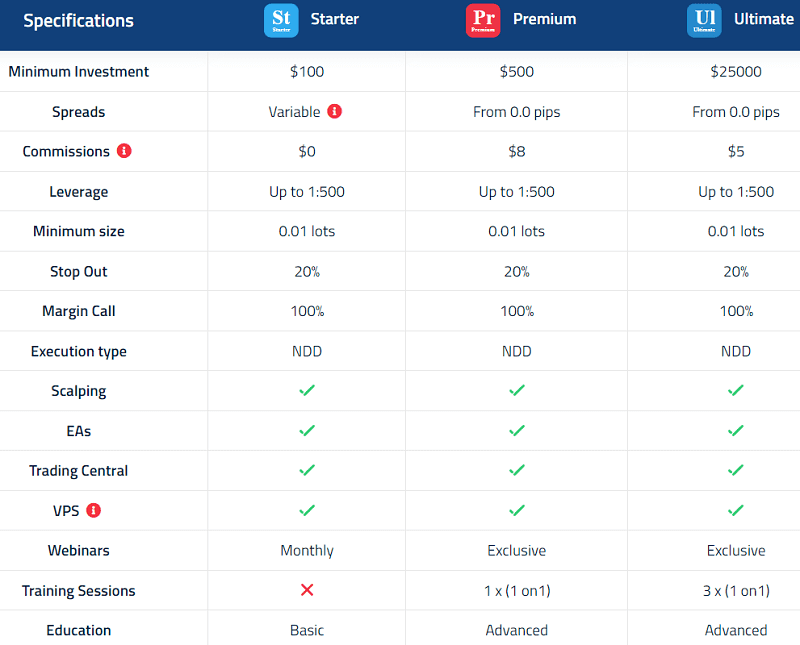Image resolution: width=800 pixels, height=645 pixels.
Task: Click Ultimate 20% stop out value
Action: [736, 271]
